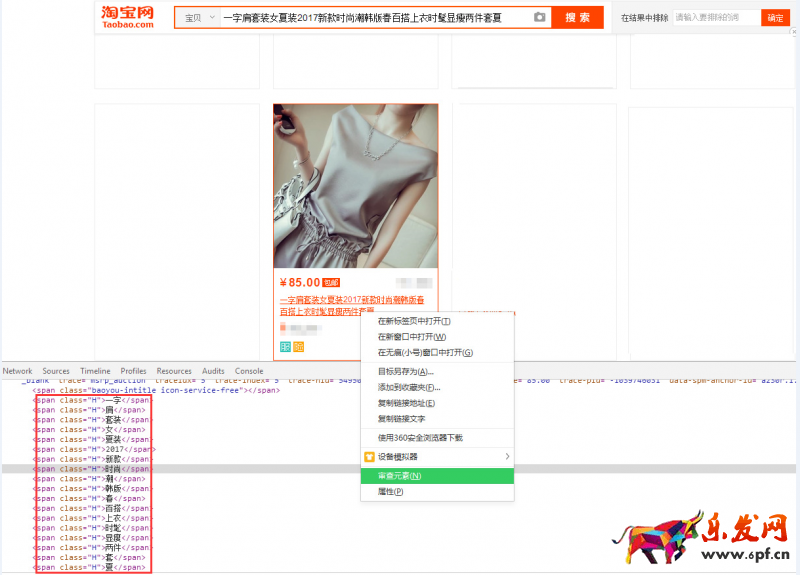This screenshot has width=800, height=575.
Task: Click the 确定 exclude filter button
Action: tap(775, 18)
